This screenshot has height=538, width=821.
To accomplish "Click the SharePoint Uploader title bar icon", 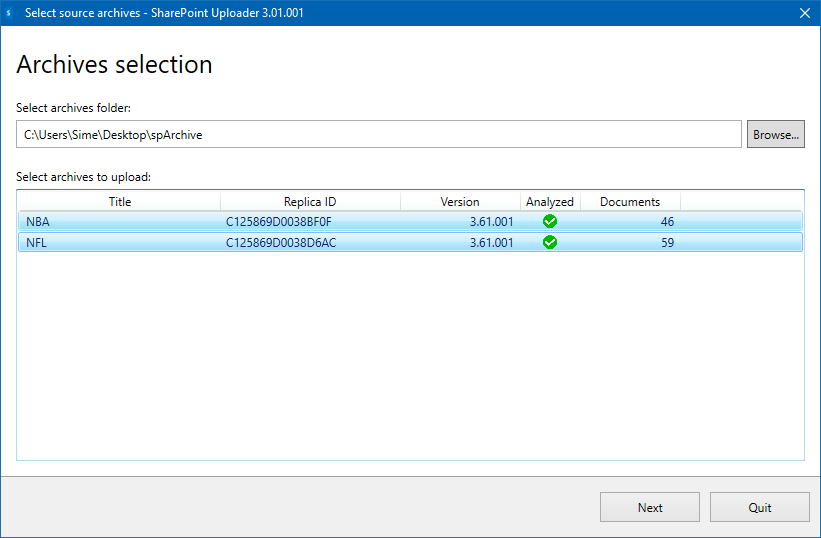I will coord(10,13).
